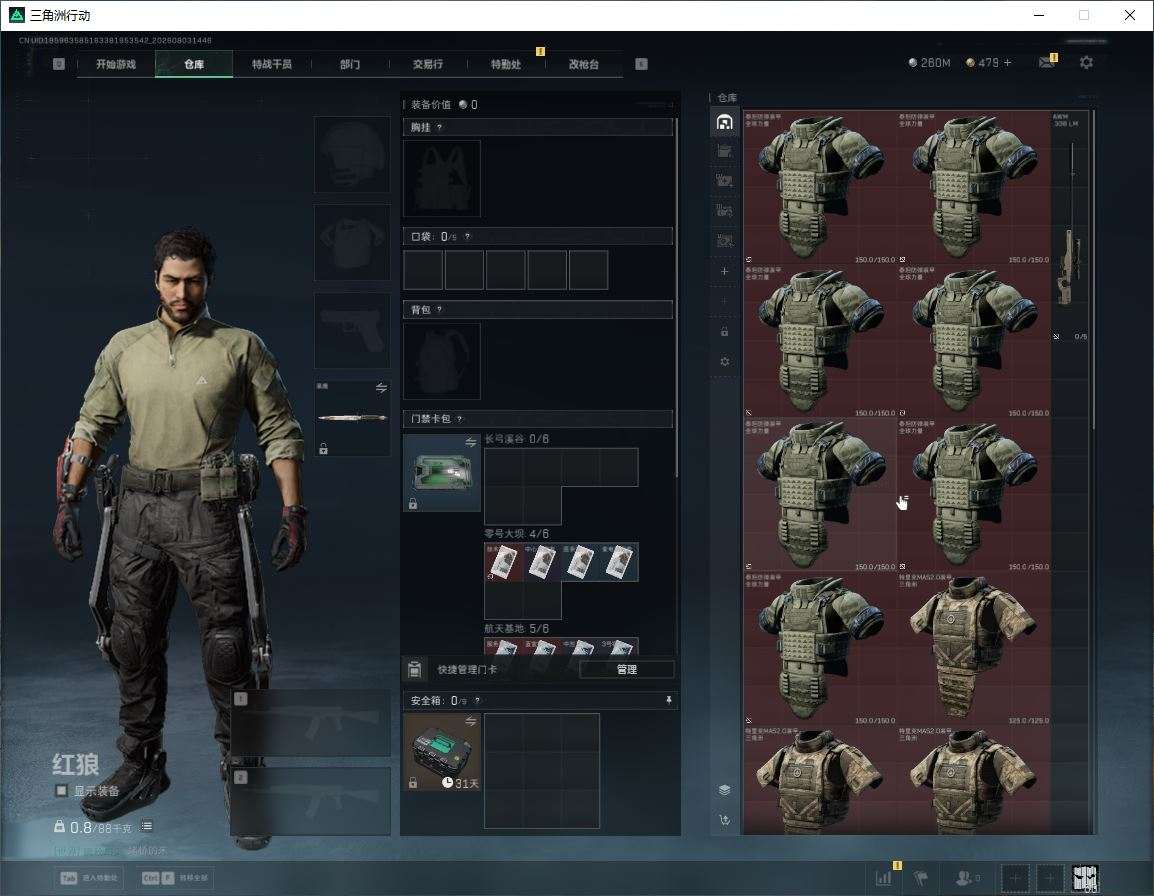Open 门禁卡包 help question mark
Screen dimensions: 1154x896
[459, 419]
